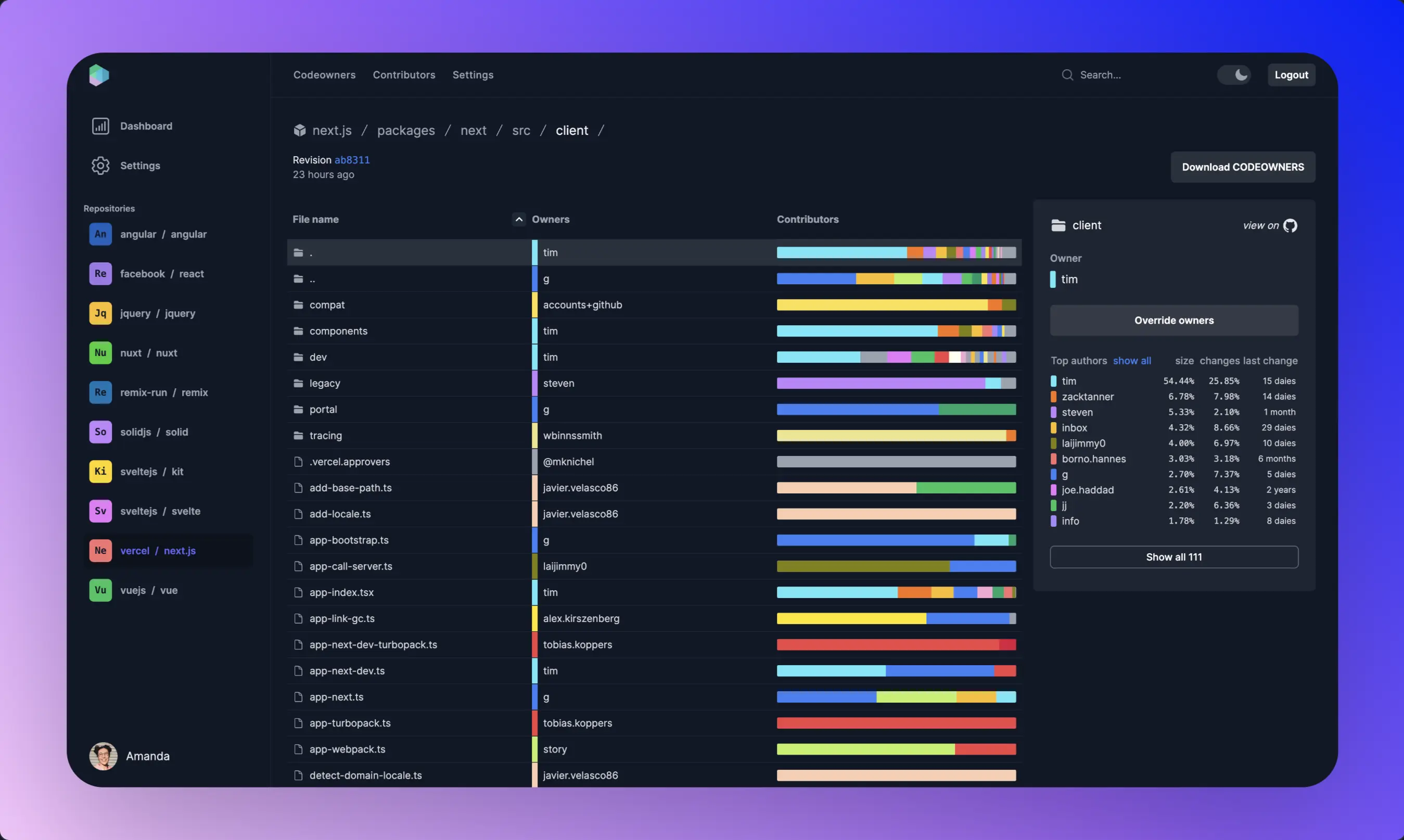Viewport: 1404px width, 840px height.
Task: Select the Ki sveltejs kit badge
Action: (100, 472)
